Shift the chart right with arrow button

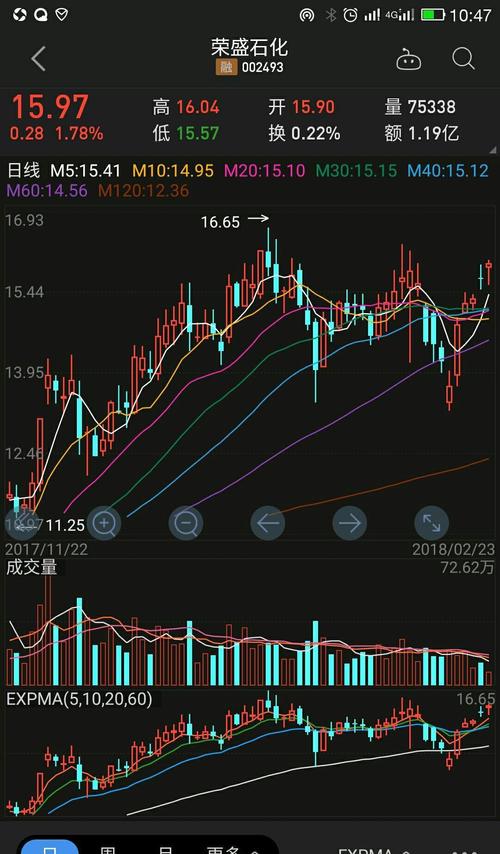(x=350, y=523)
